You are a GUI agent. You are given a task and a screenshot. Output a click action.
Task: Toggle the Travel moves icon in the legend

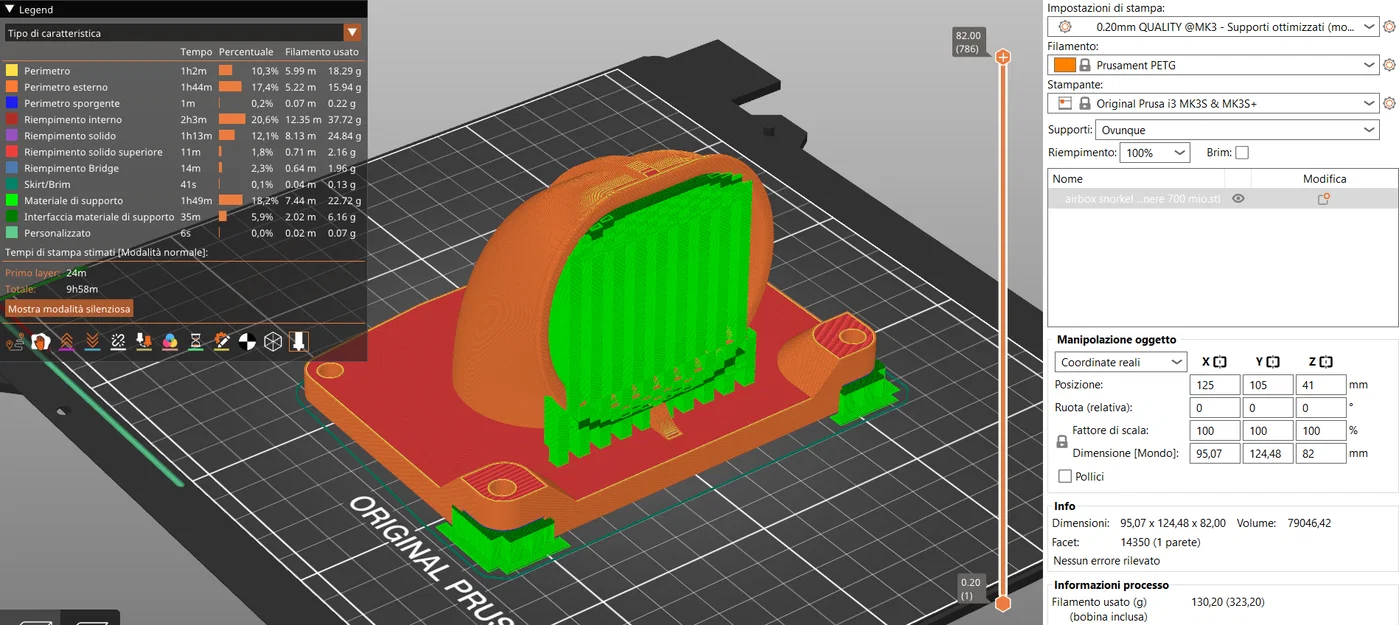point(15,342)
